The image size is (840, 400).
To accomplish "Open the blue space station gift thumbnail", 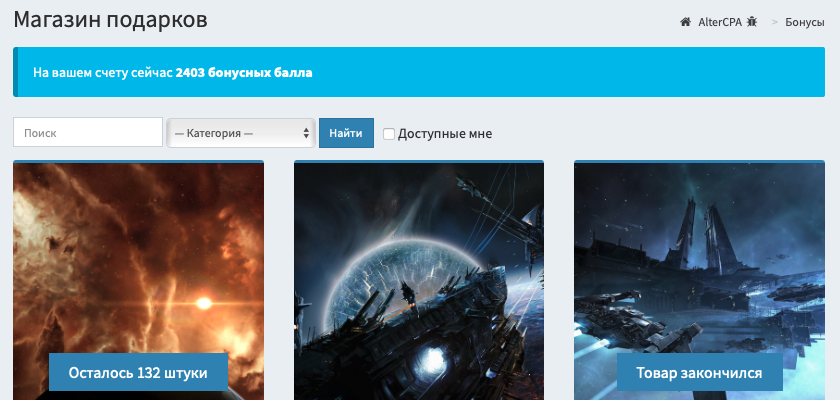I will coord(699,281).
